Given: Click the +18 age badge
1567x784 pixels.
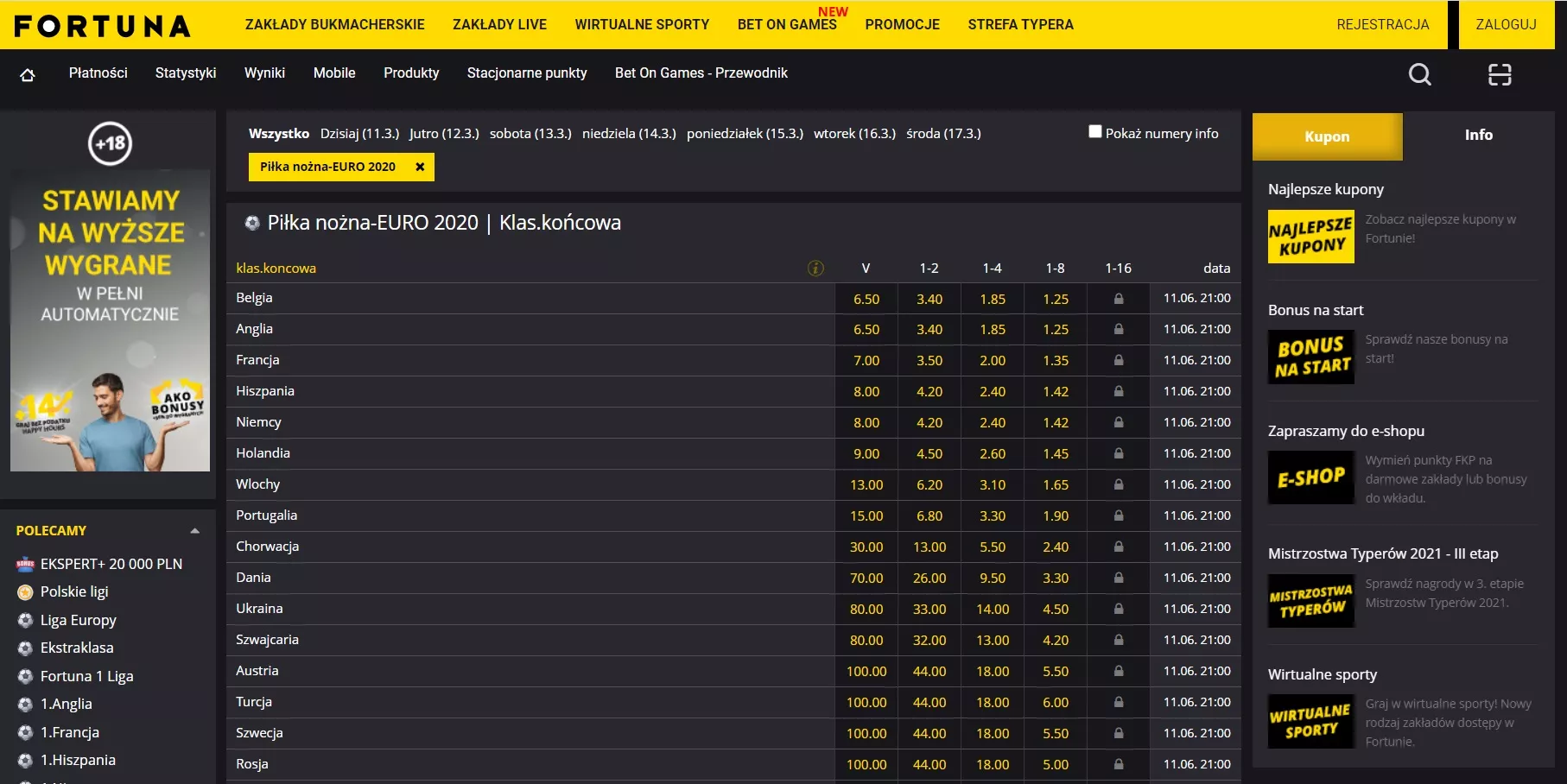Looking at the screenshot, I should pyautogui.click(x=110, y=143).
